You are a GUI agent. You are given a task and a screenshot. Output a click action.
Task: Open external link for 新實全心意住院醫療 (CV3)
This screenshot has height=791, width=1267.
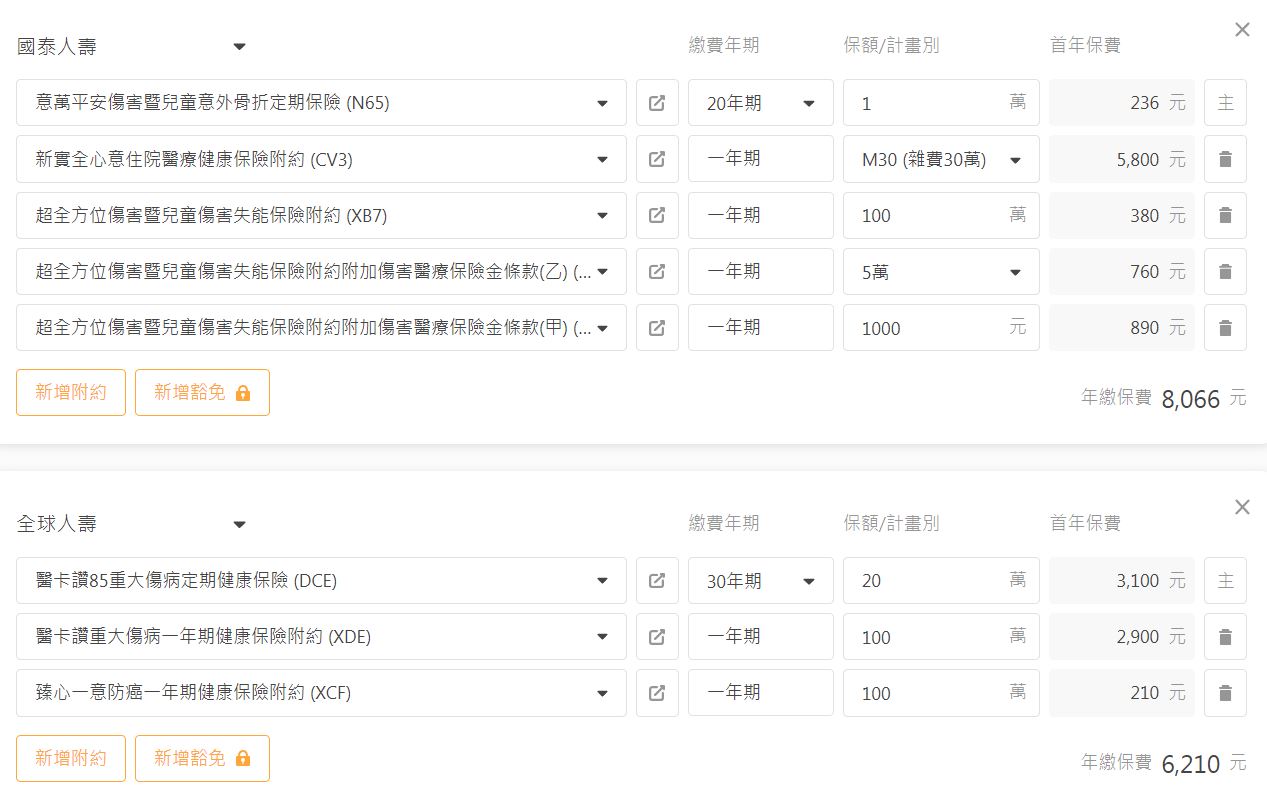pos(657,159)
